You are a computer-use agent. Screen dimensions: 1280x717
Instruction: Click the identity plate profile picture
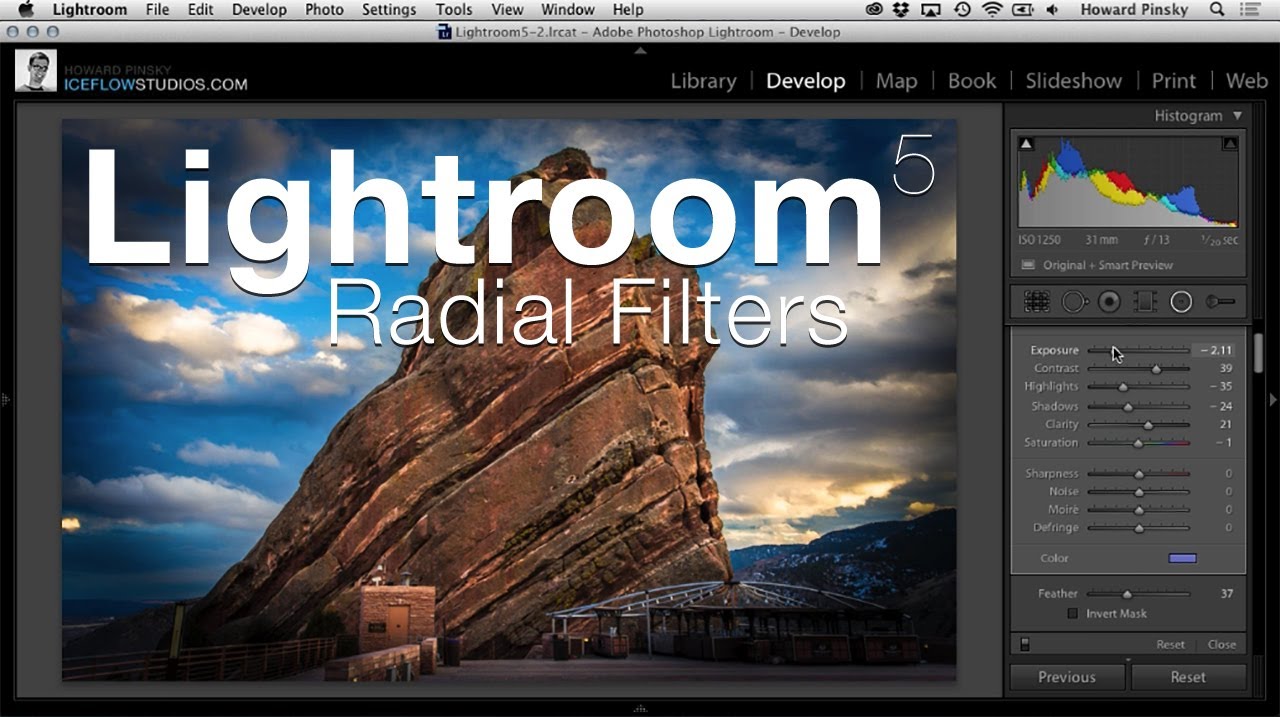click(x=36, y=71)
